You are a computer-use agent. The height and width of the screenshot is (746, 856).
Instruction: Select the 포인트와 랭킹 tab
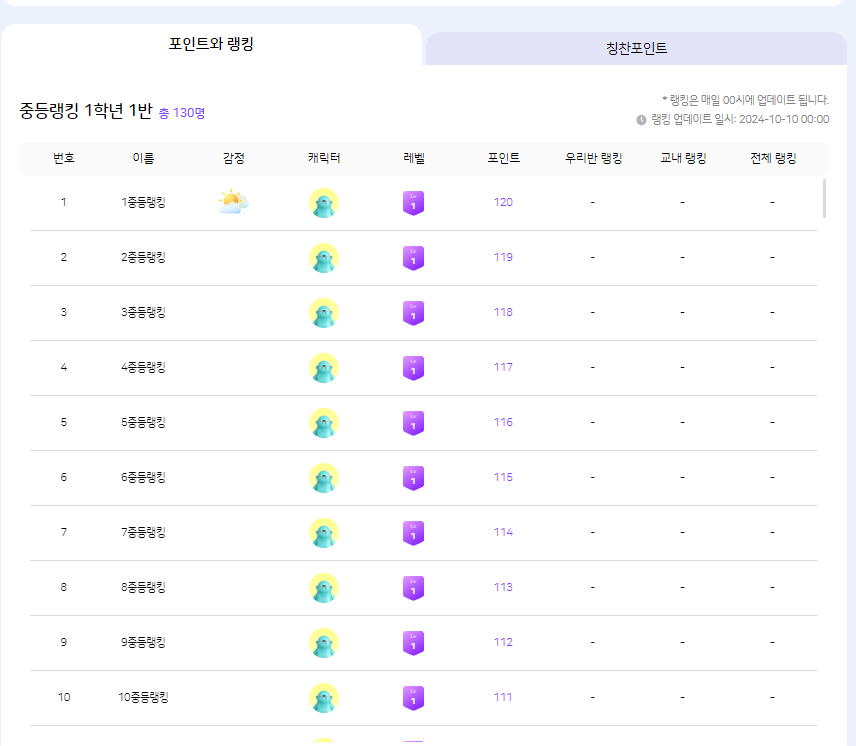tap(211, 45)
